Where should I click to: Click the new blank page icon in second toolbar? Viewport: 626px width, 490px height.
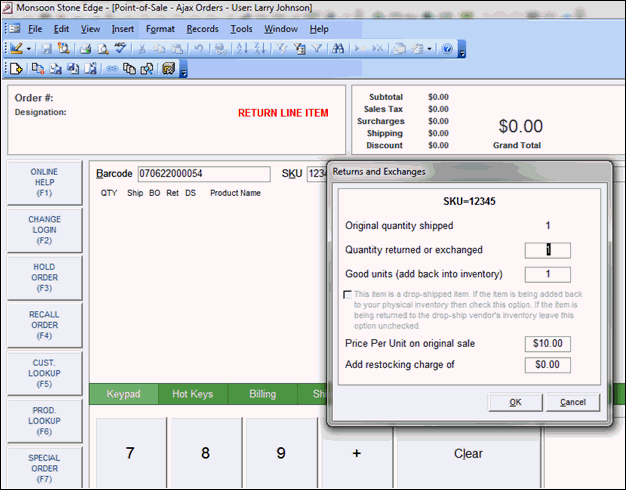(x=16, y=69)
